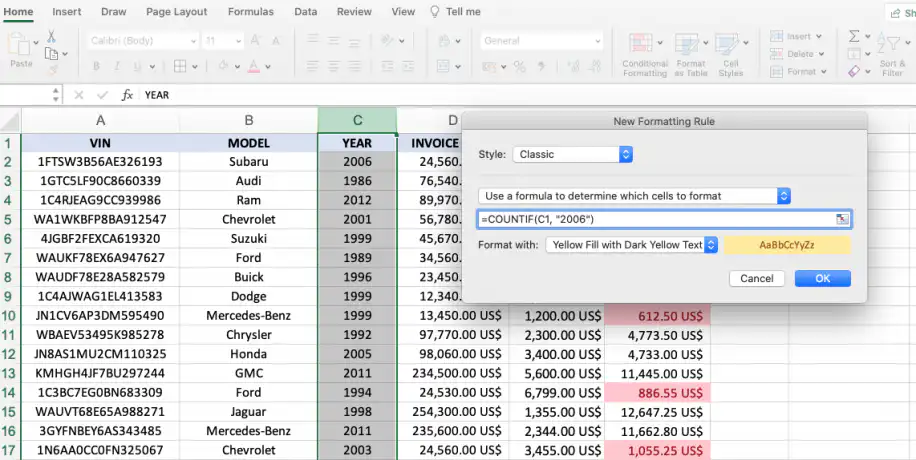This screenshot has height=460, width=916.
Task: Click the Share button
Action: (901, 13)
